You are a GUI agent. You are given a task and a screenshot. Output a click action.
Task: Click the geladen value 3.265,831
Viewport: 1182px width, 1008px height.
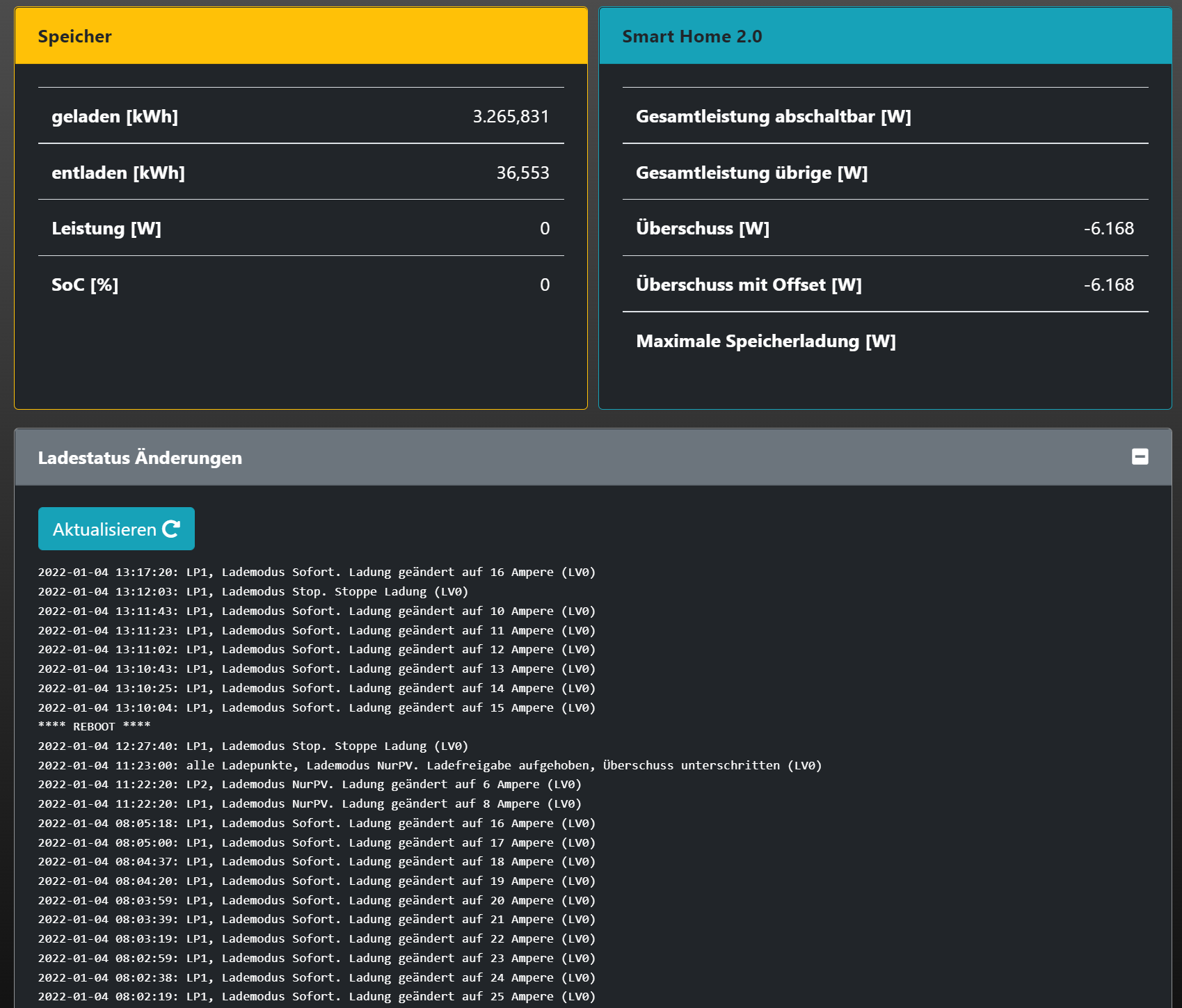point(511,116)
